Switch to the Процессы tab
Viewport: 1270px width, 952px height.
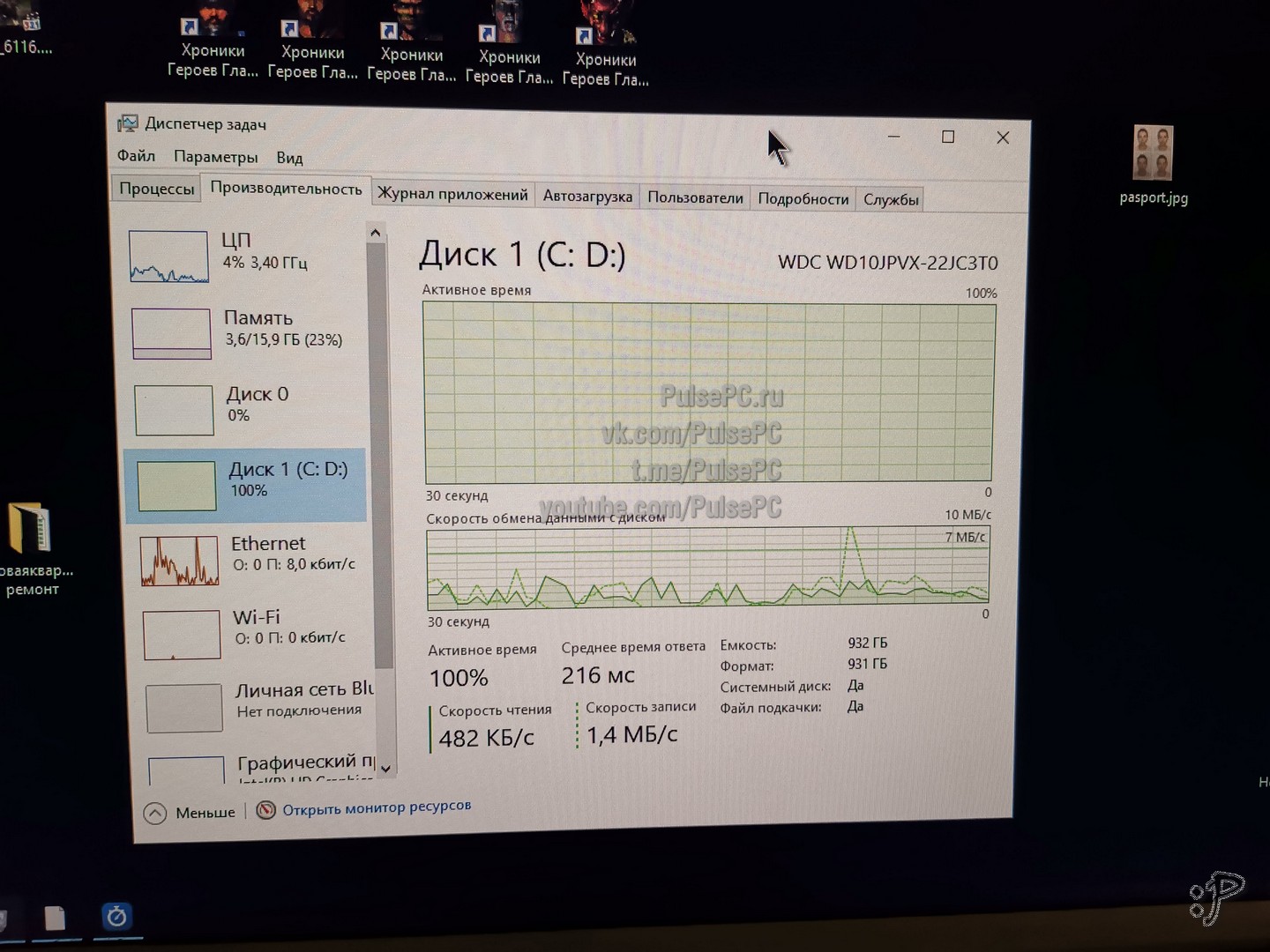[156, 189]
